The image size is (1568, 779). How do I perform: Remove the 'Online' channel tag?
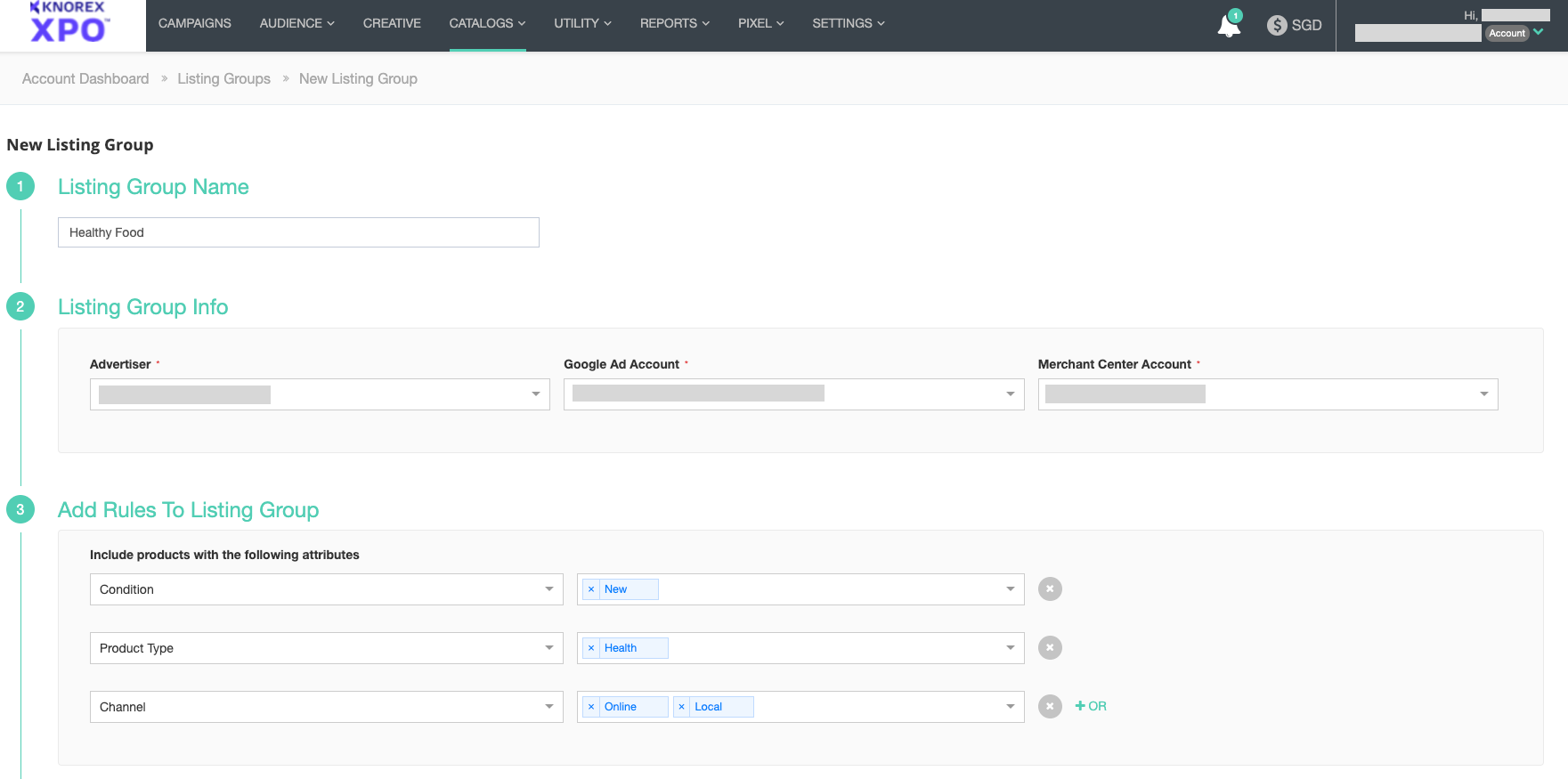pyautogui.click(x=591, y=707)
